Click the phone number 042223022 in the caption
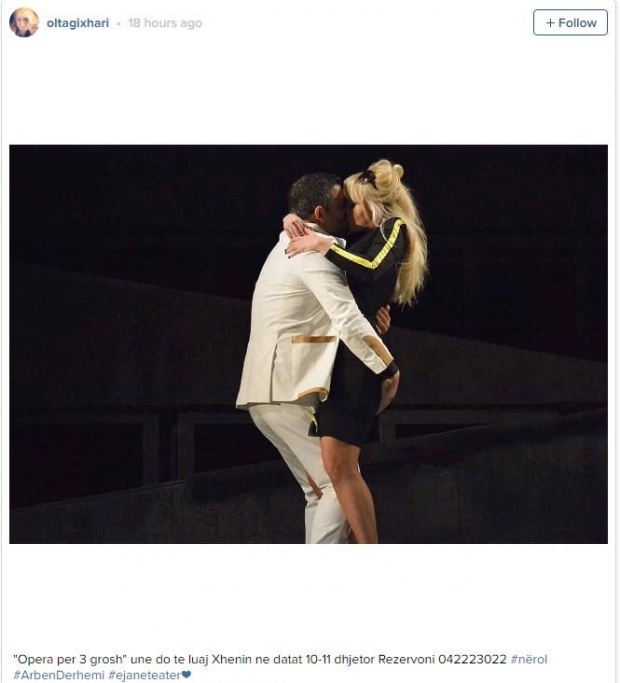620x683 pixels. (472, 659)
